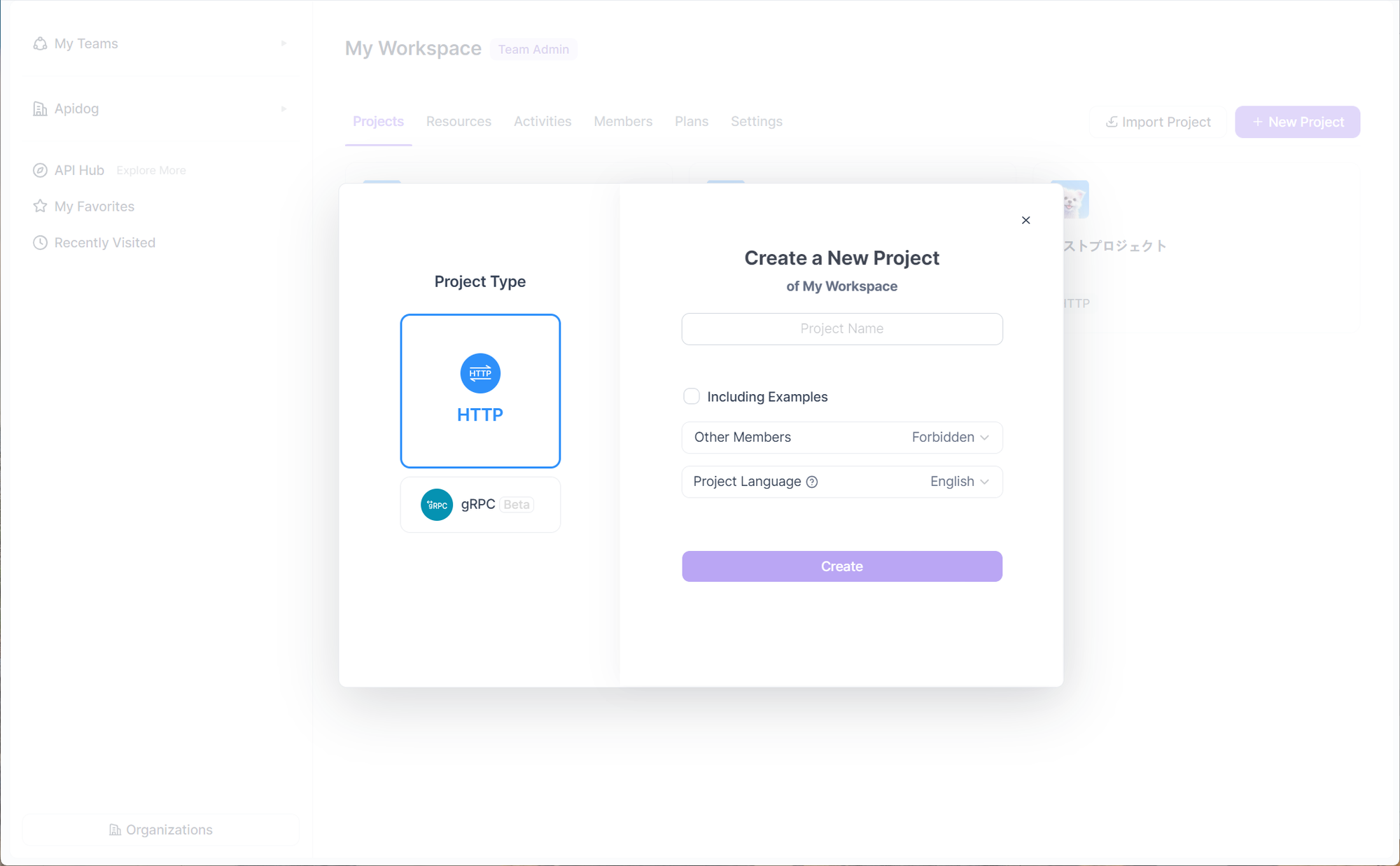This screenshot has height=866, width=1400.
Task: Click the API Hub icon in sidebar
Action: (x=40, y=170)
